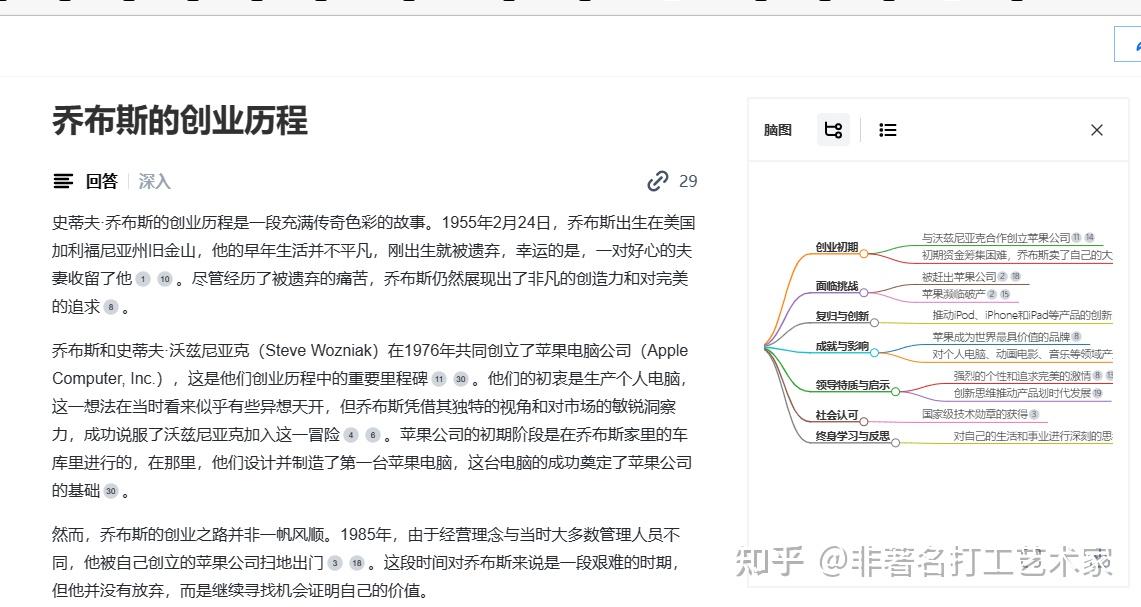Select the 回答 tab
1141x607 pixels.
coord(101,181)
